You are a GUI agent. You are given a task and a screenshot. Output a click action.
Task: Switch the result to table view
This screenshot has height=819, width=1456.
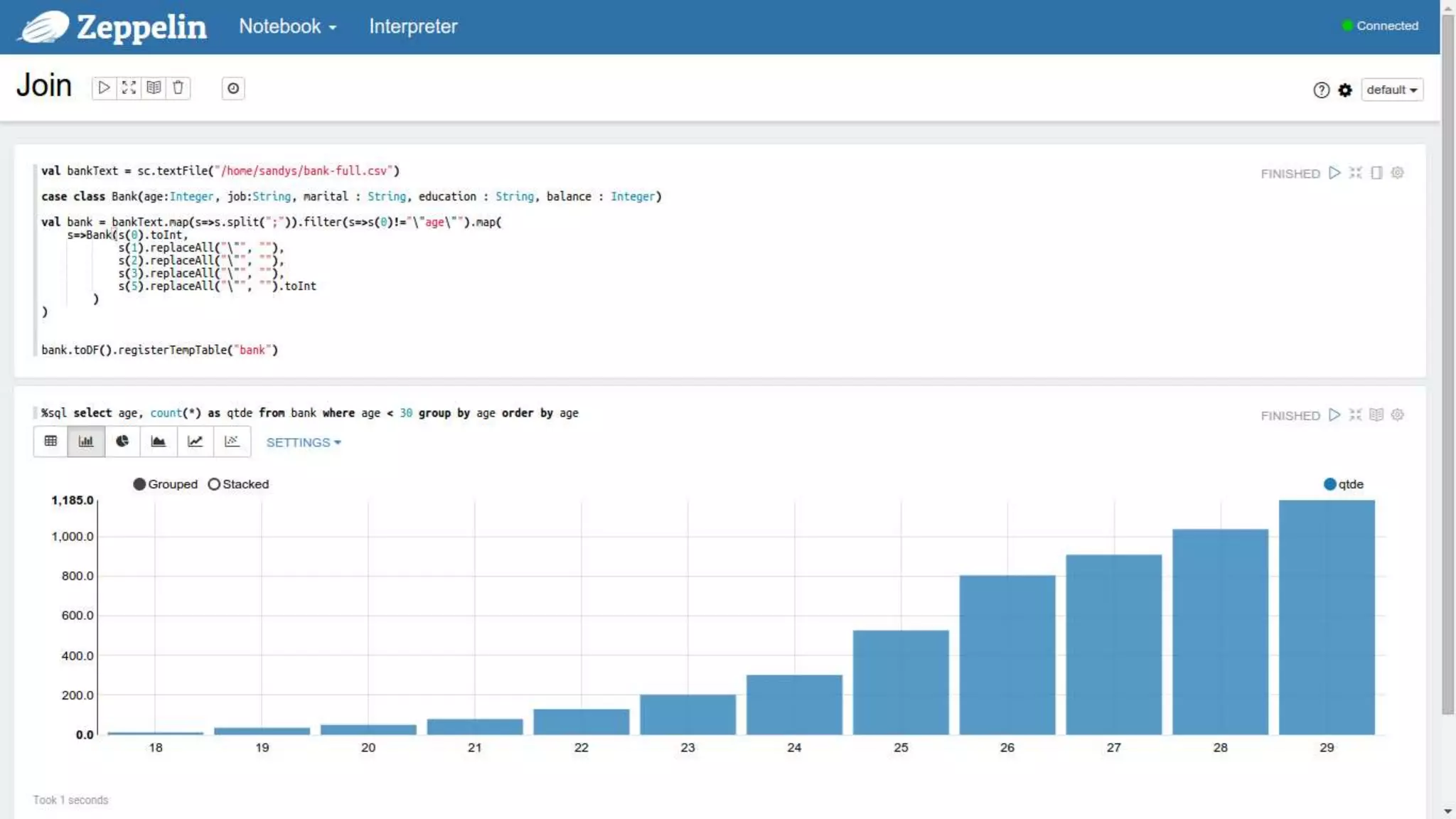pos(50,441)
